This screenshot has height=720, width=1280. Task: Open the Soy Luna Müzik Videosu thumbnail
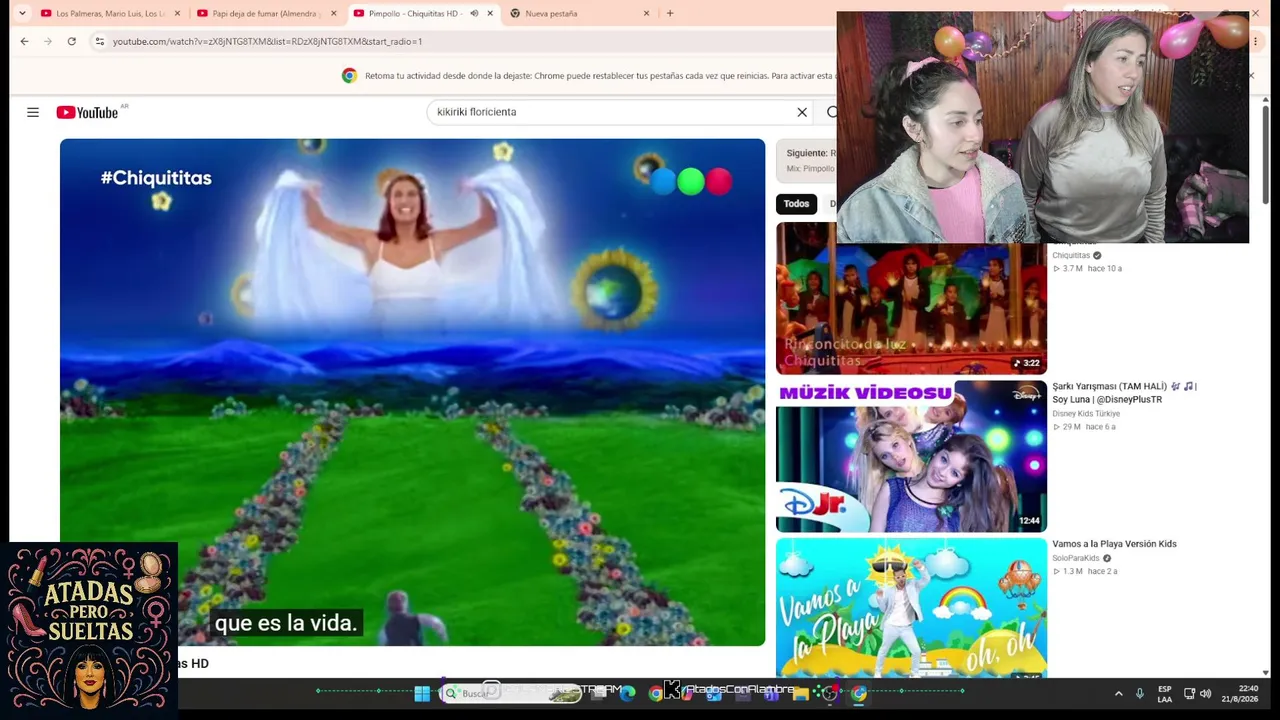911,456
